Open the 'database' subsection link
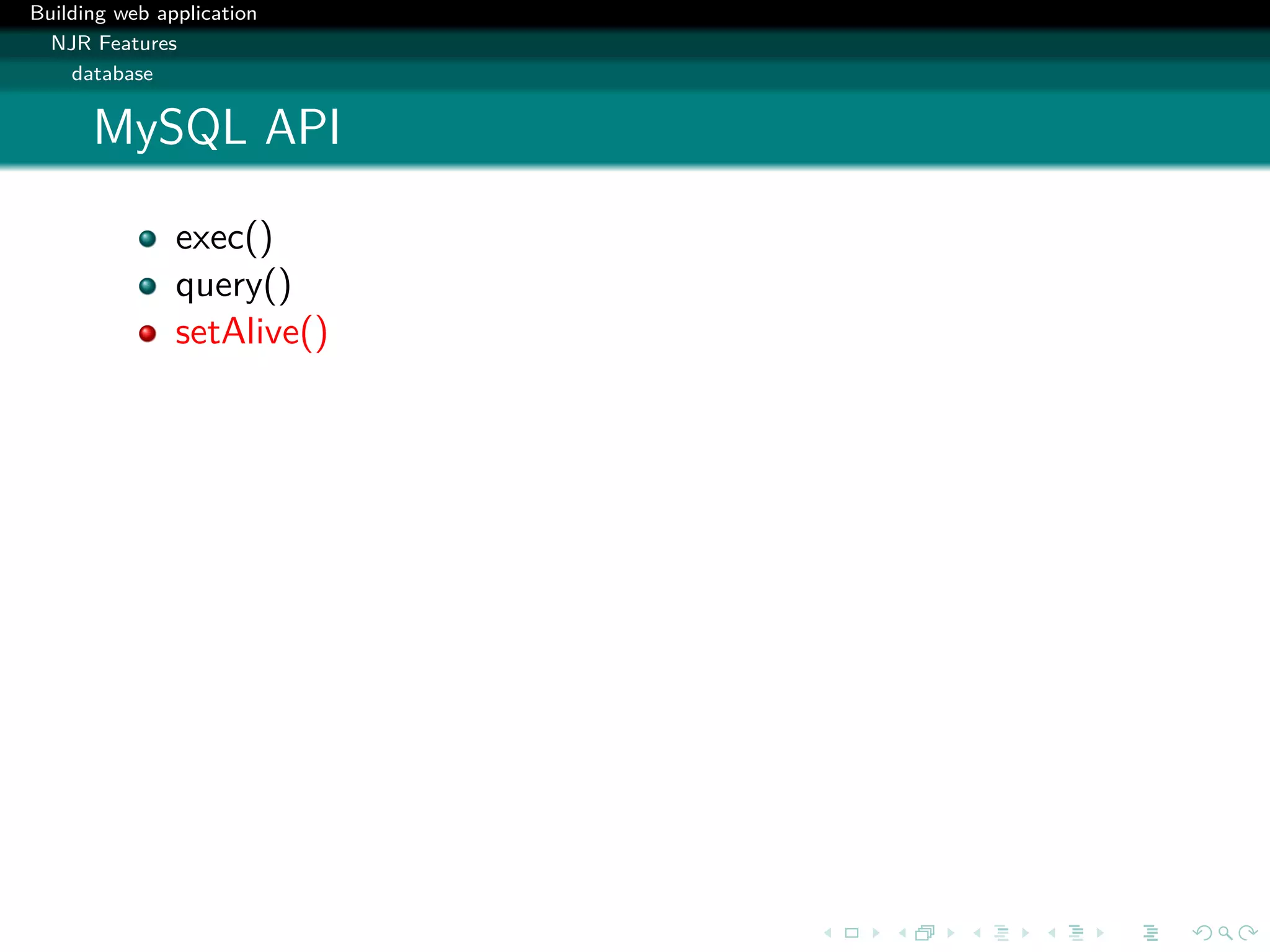The height and width of the screenshot is (952, 1270). [x=112, y=74]
